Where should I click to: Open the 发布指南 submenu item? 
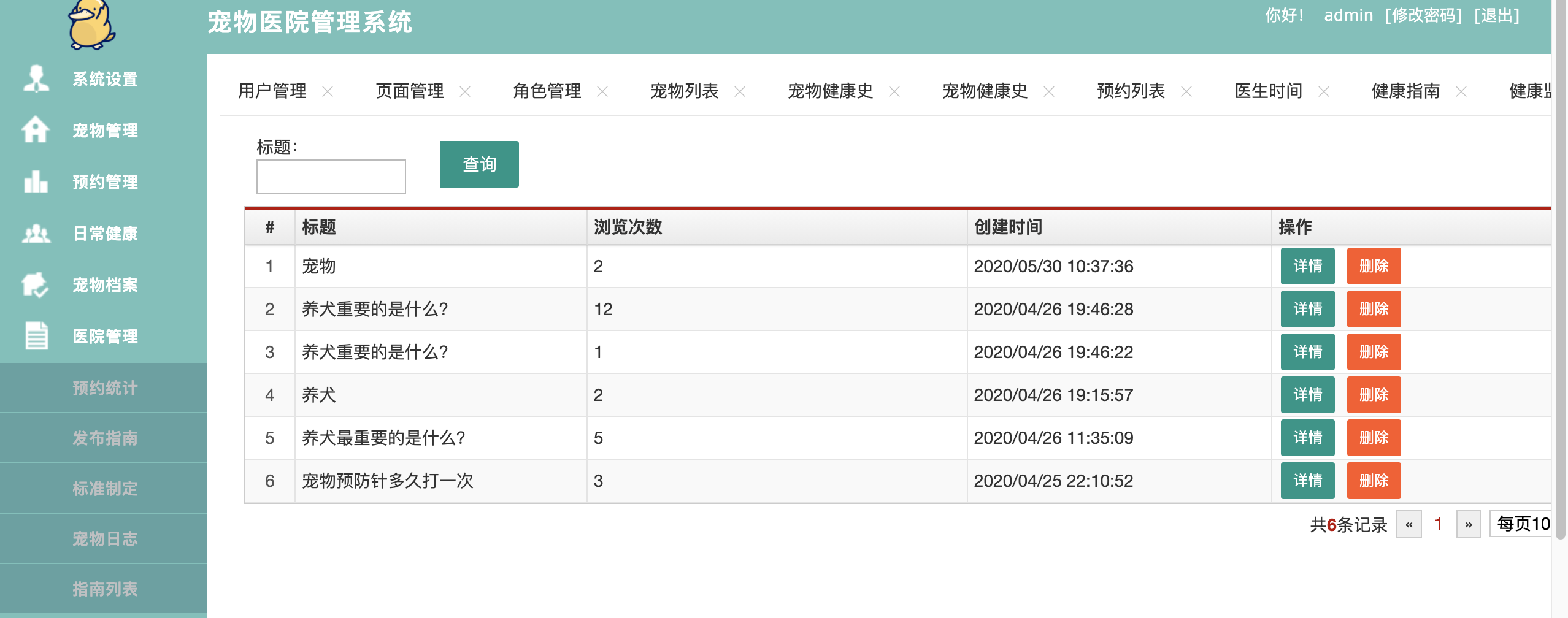[x=104, y=438]
